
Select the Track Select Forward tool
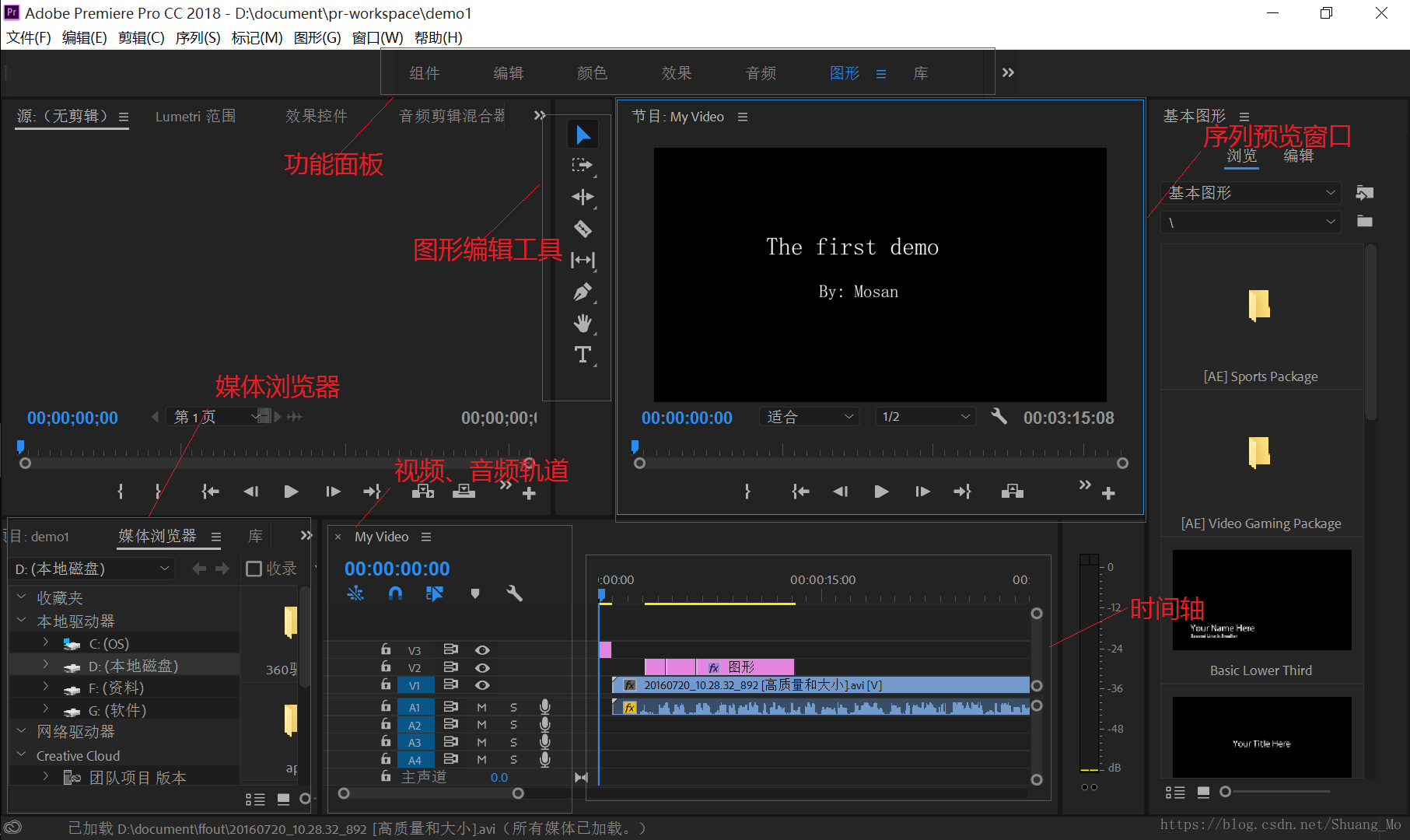583,165
